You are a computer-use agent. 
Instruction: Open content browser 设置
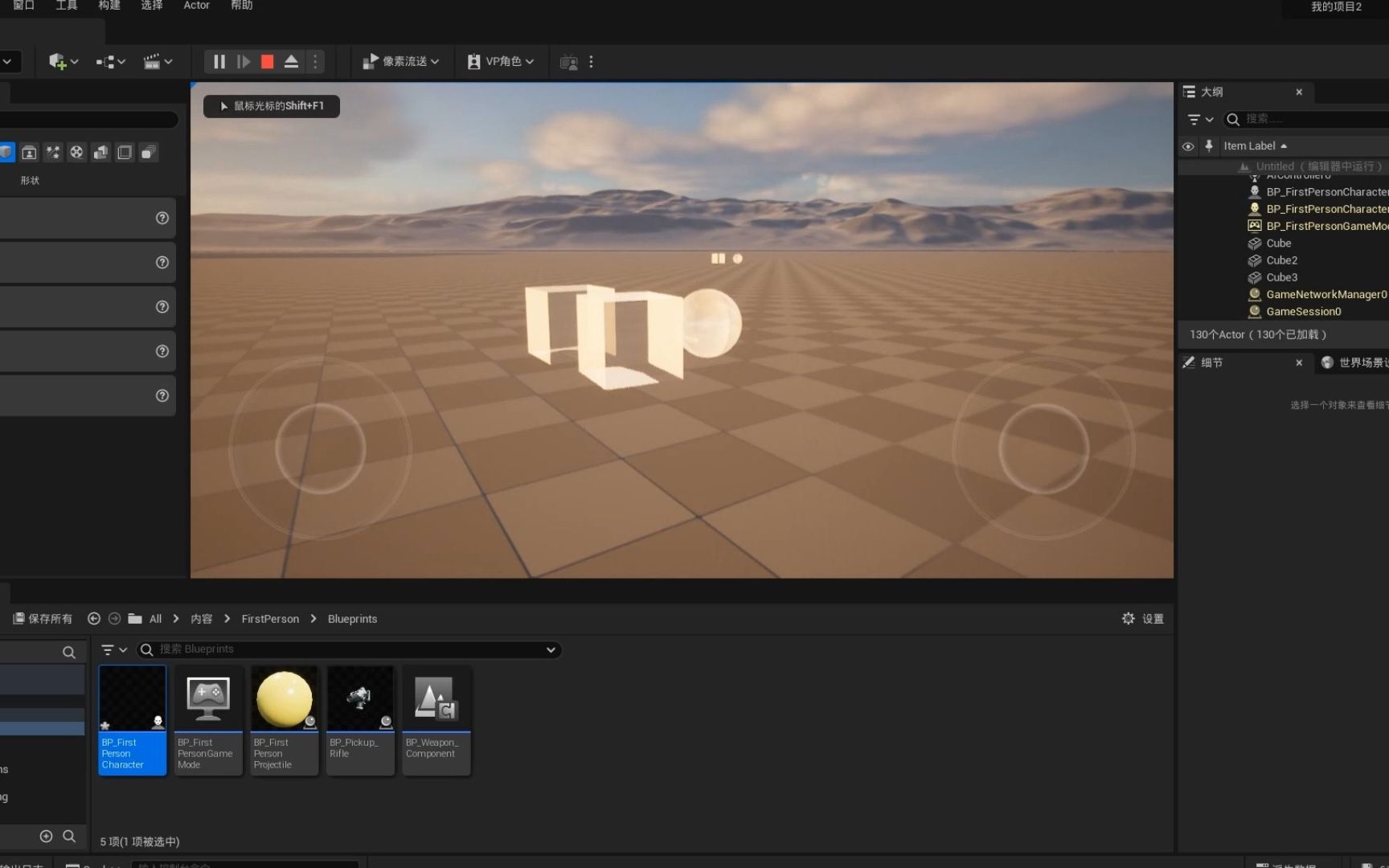click(1142, 619)
